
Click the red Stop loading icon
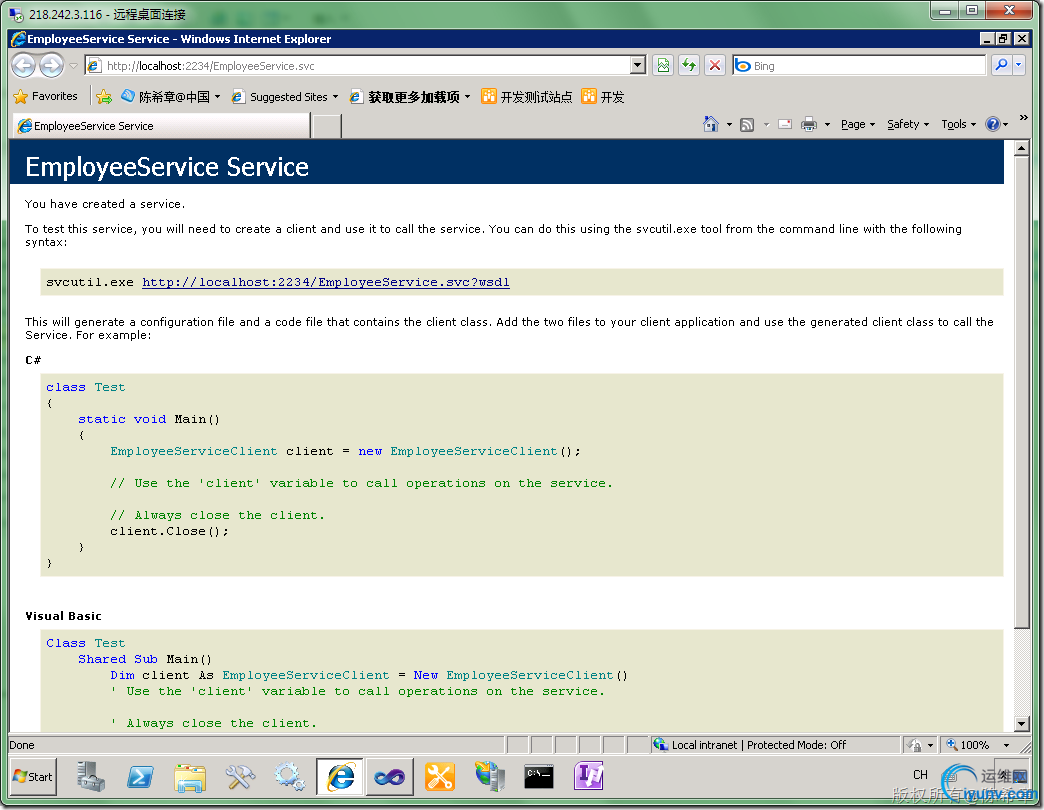click(715, 66)
